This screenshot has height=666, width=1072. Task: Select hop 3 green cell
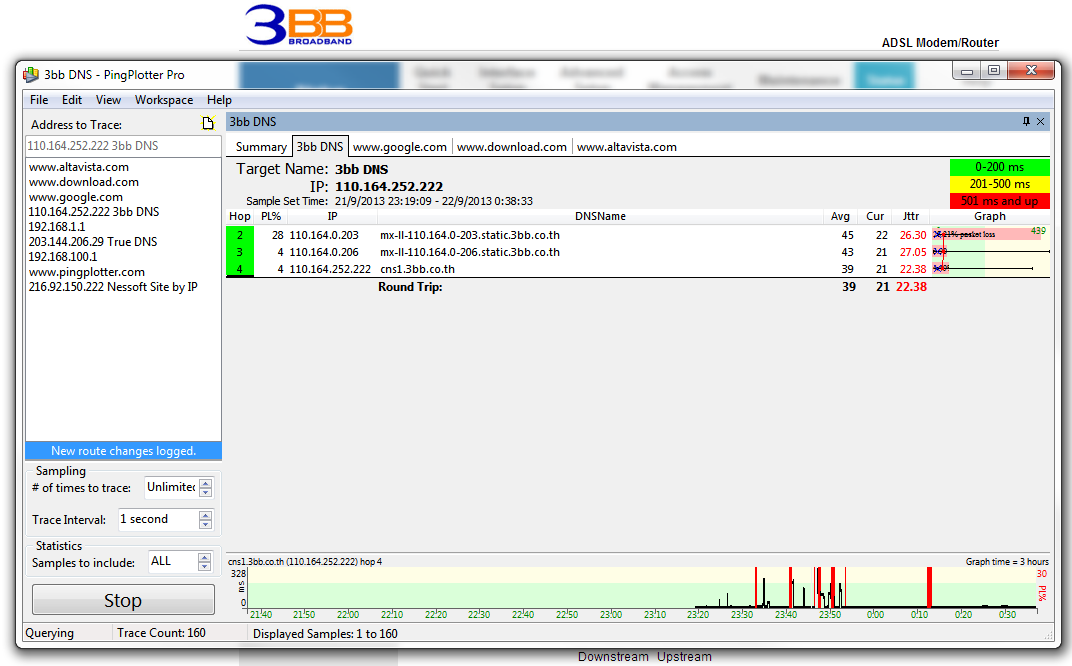tap(240, 252)
